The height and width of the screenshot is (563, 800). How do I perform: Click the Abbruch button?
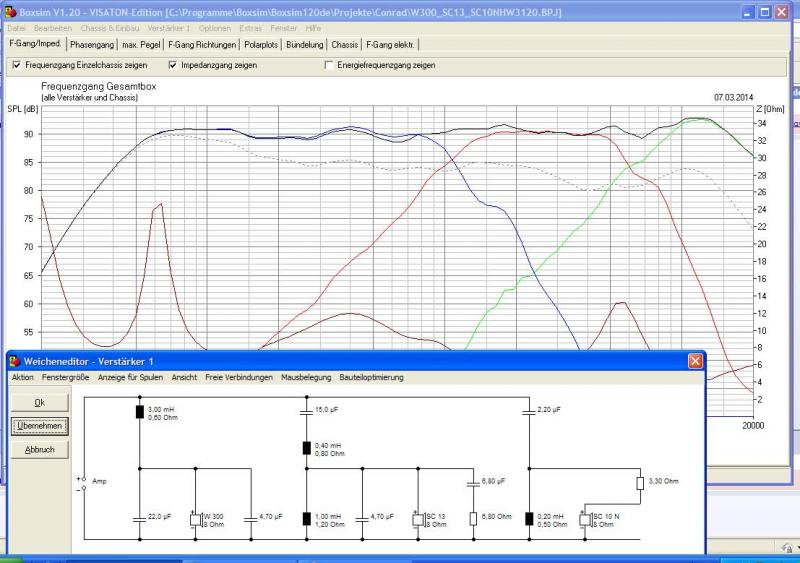click(39, 450)
